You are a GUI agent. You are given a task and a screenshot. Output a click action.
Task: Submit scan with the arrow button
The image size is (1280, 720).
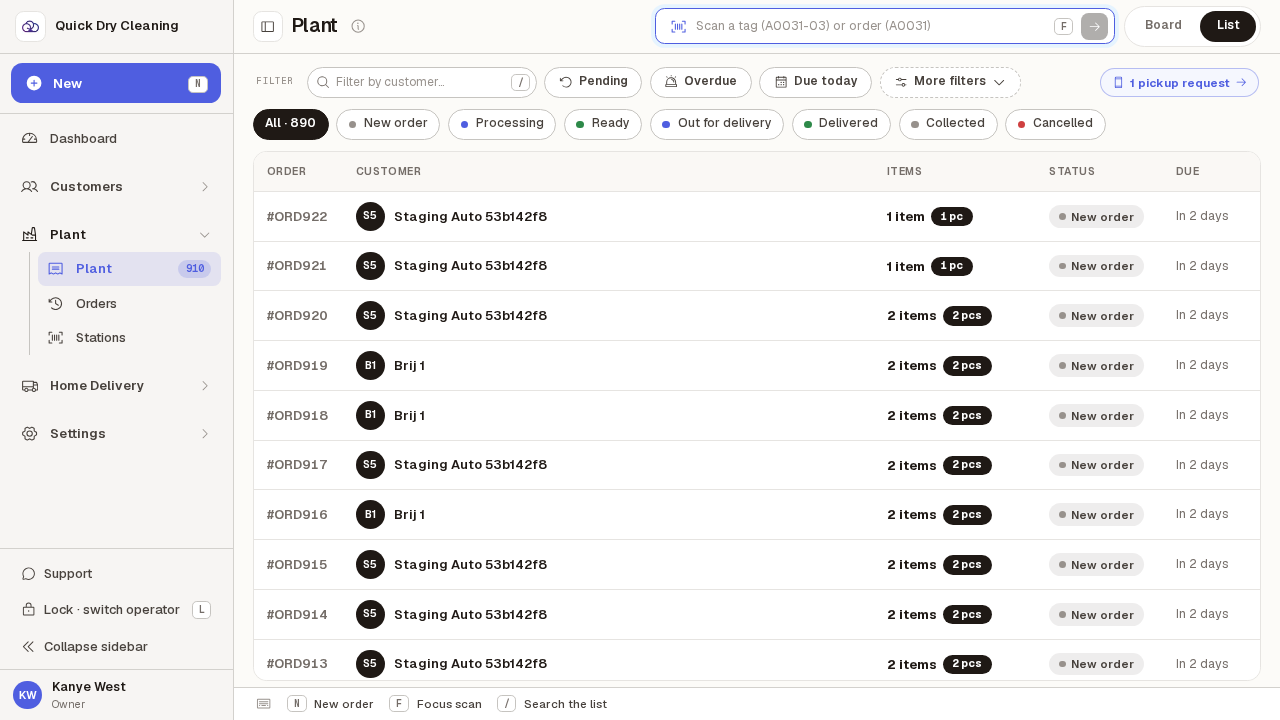click(1094, 26)
